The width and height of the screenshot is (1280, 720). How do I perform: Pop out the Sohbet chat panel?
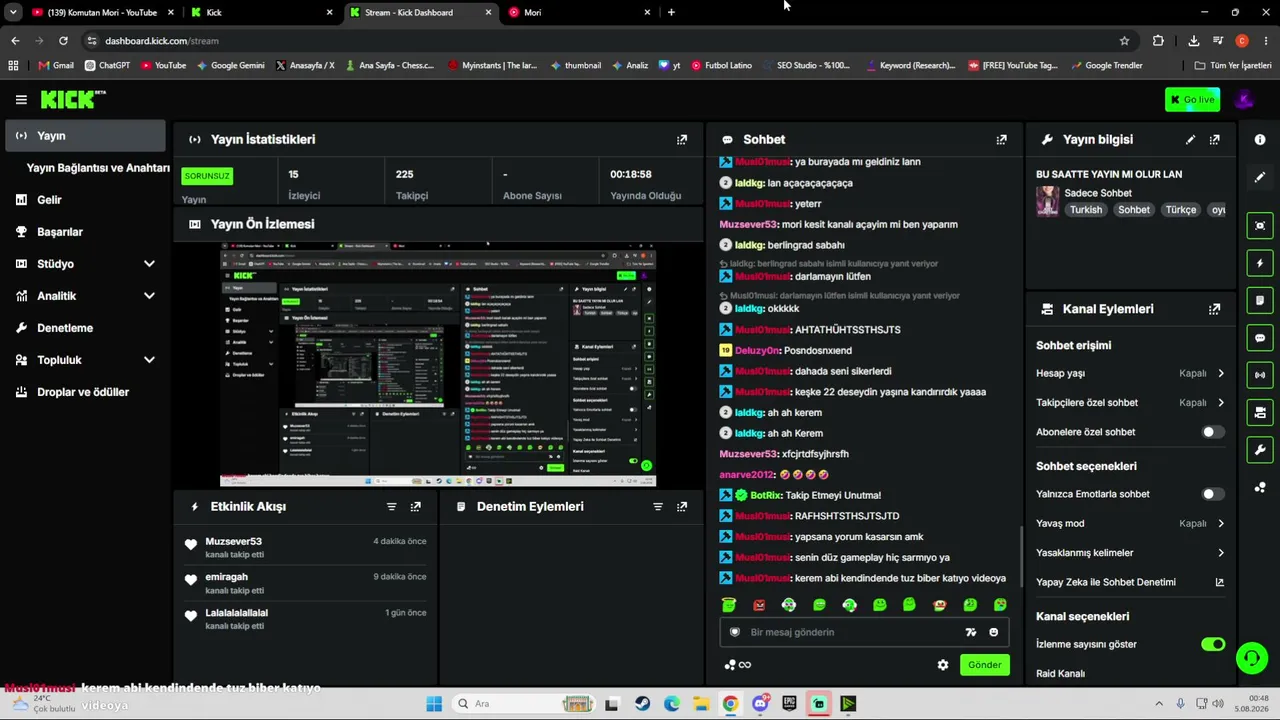(1001, 140)
